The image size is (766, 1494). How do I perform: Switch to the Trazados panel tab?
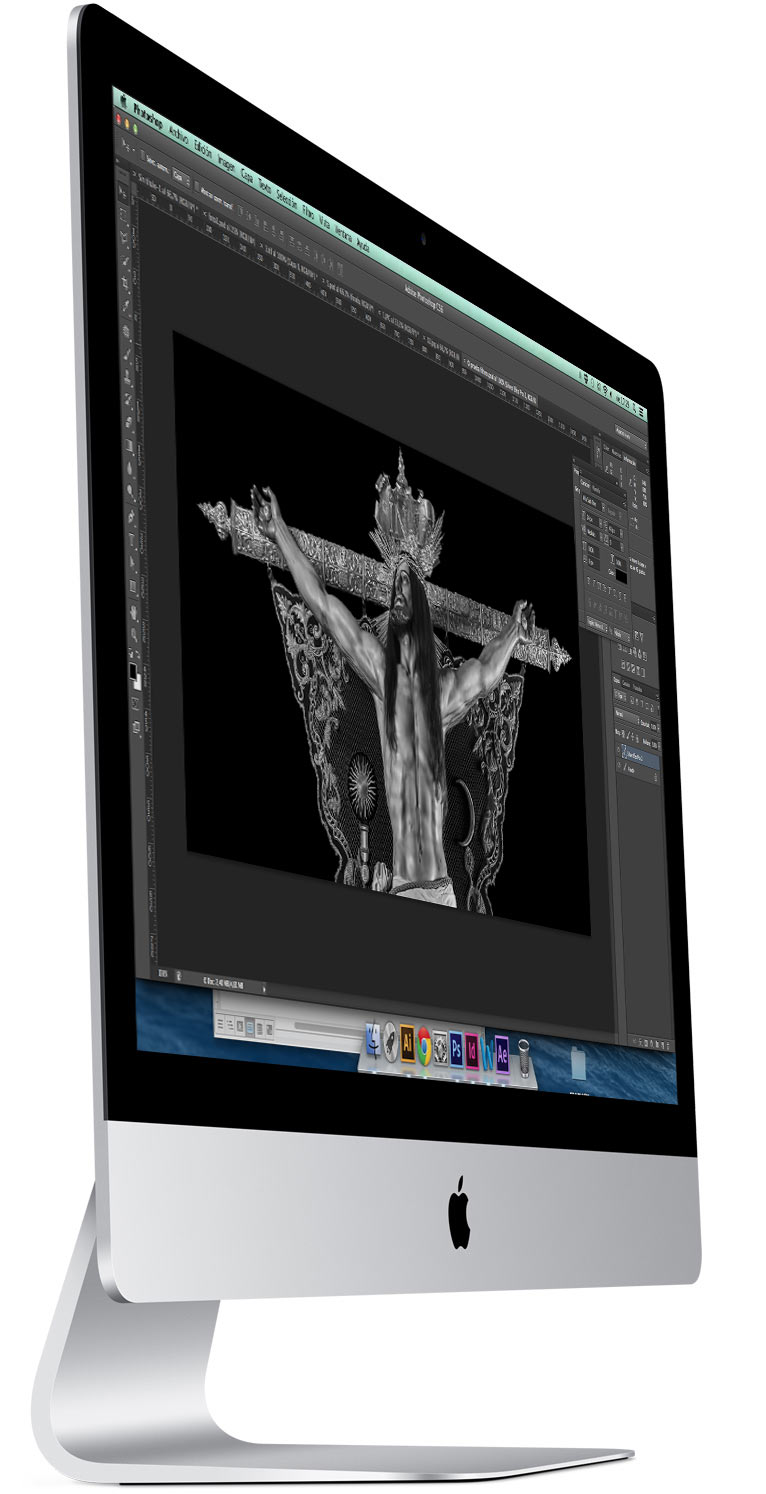click(x=637, y=688)
